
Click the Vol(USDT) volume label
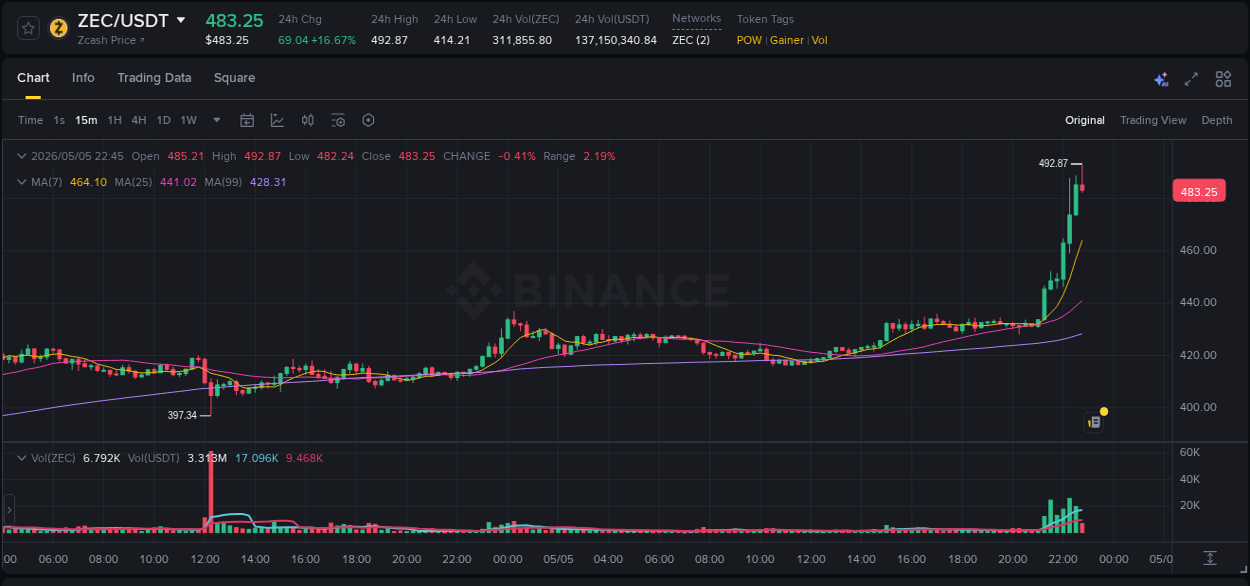(154, 458)
